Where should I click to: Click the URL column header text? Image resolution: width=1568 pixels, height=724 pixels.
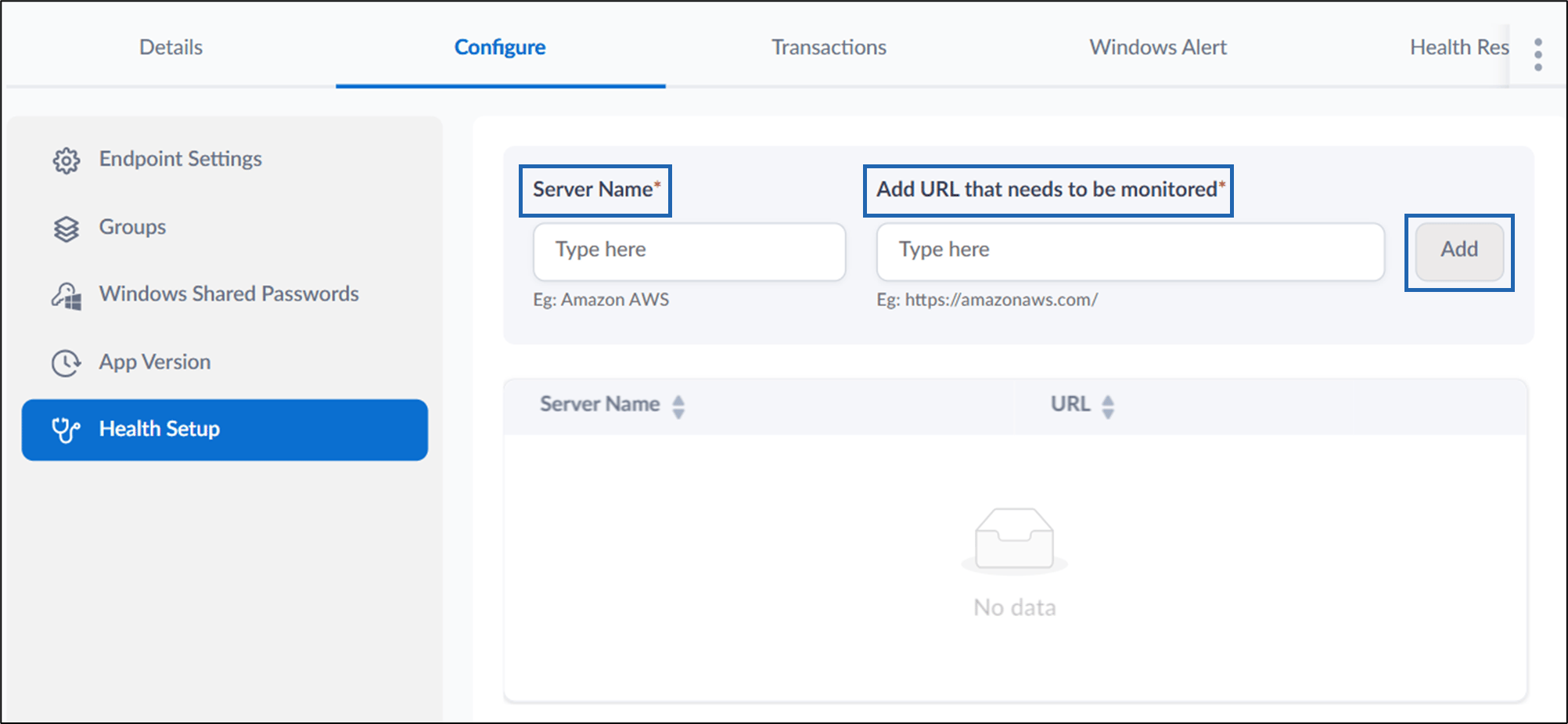[1070, 404]
